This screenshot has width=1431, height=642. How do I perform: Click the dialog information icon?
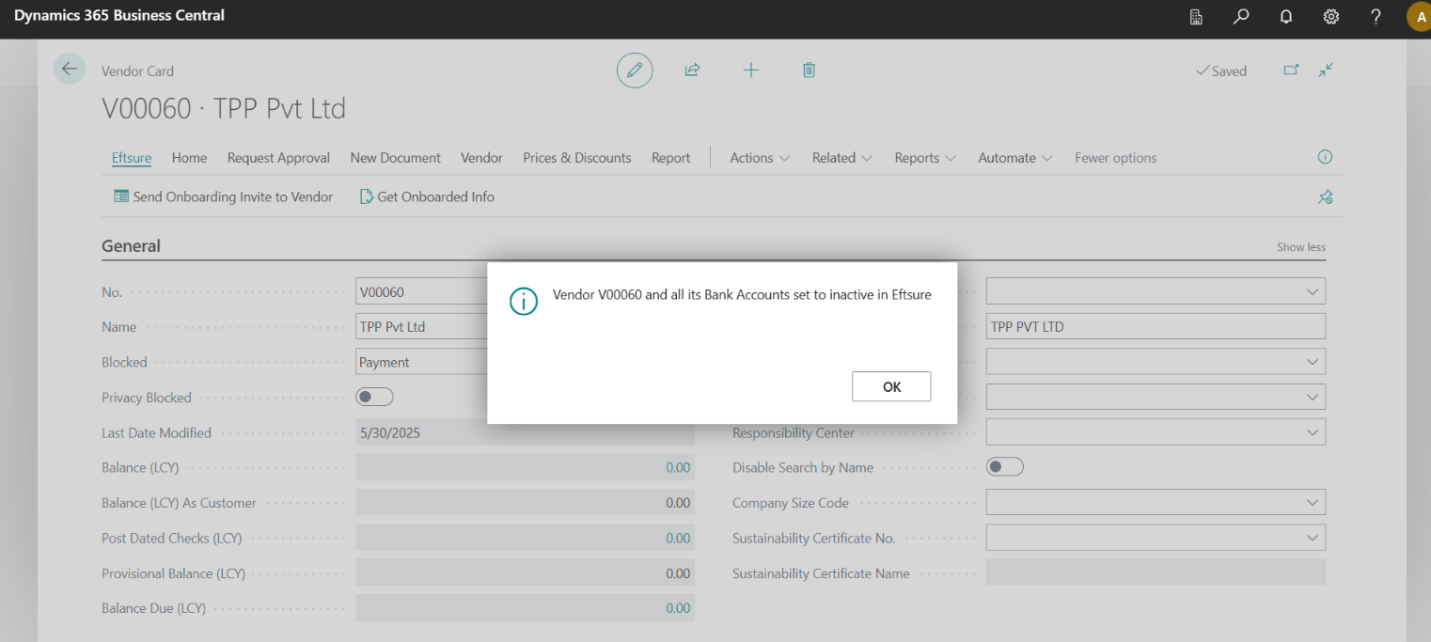[523, 301]
